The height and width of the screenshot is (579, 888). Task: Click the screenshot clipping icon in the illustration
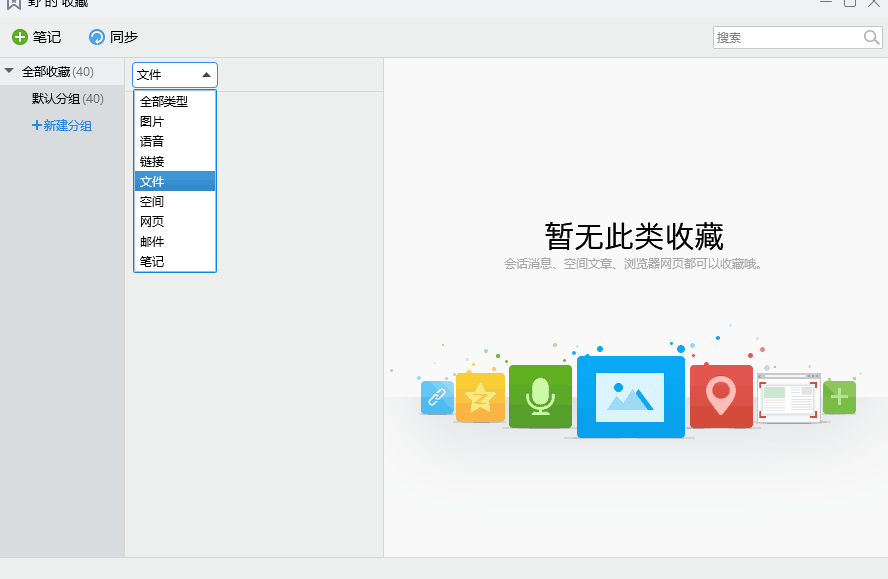tap(790, 397)
